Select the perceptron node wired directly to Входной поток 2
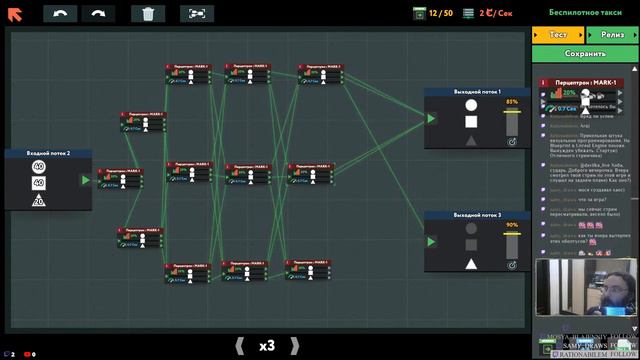 coord(120,179)
